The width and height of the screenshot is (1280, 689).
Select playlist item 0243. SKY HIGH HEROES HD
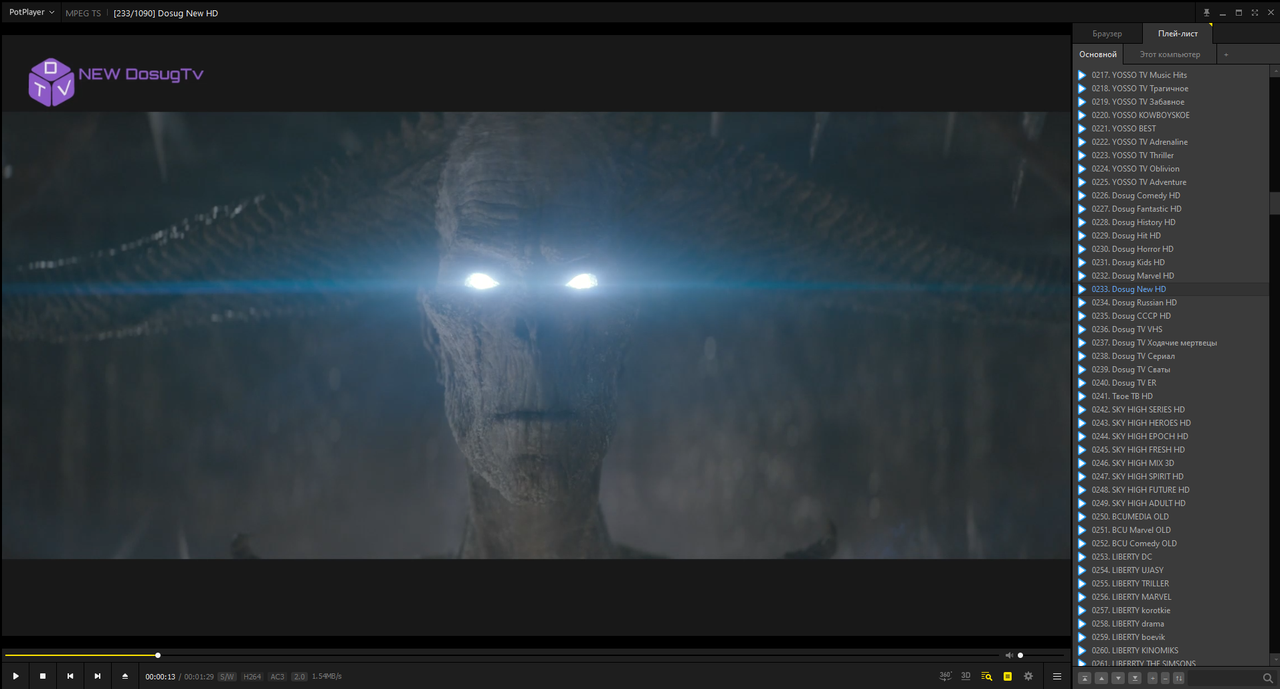click(x=1172, y=423)
